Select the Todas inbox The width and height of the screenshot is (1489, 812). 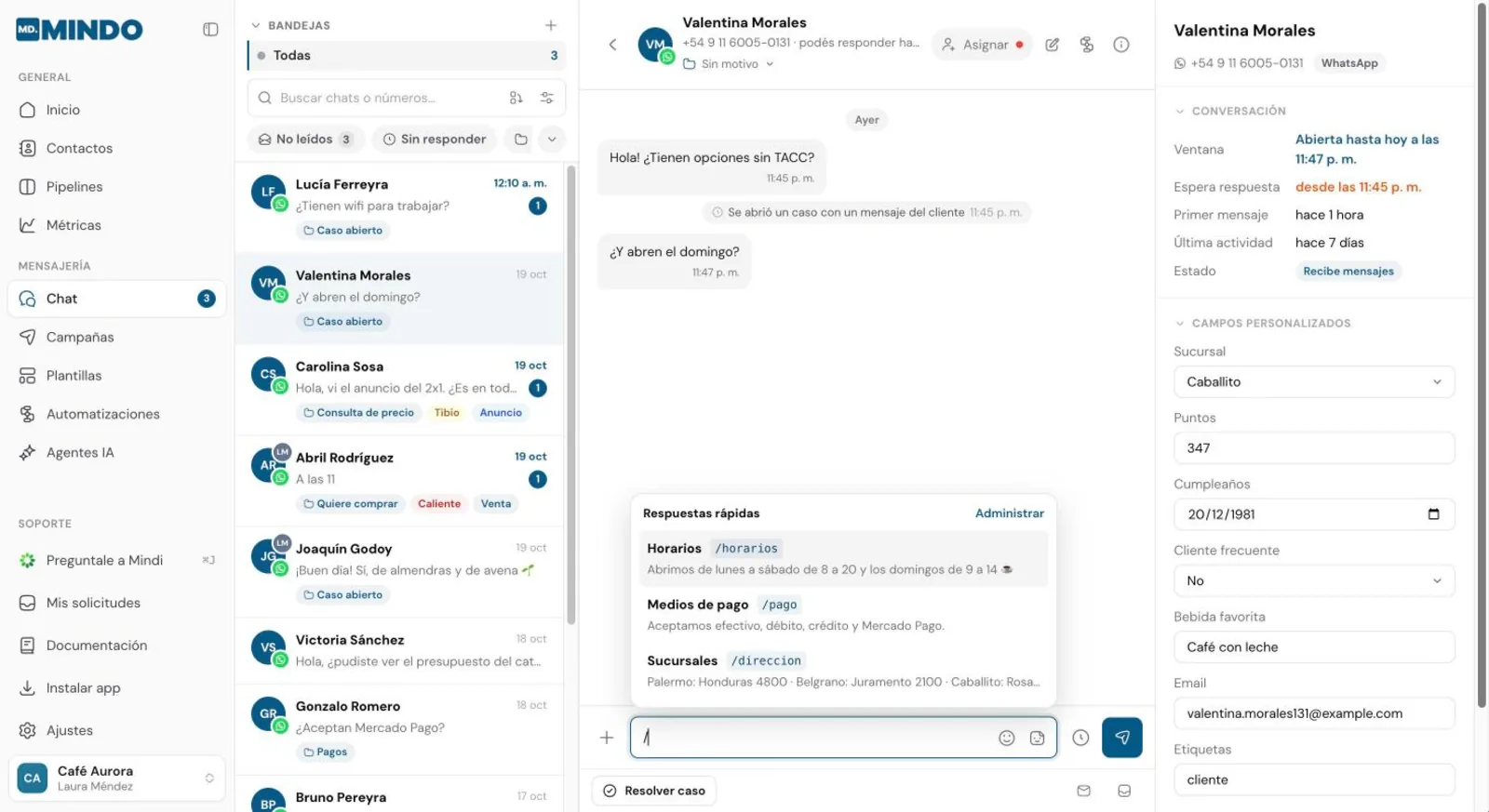click(x=407, y=56)
